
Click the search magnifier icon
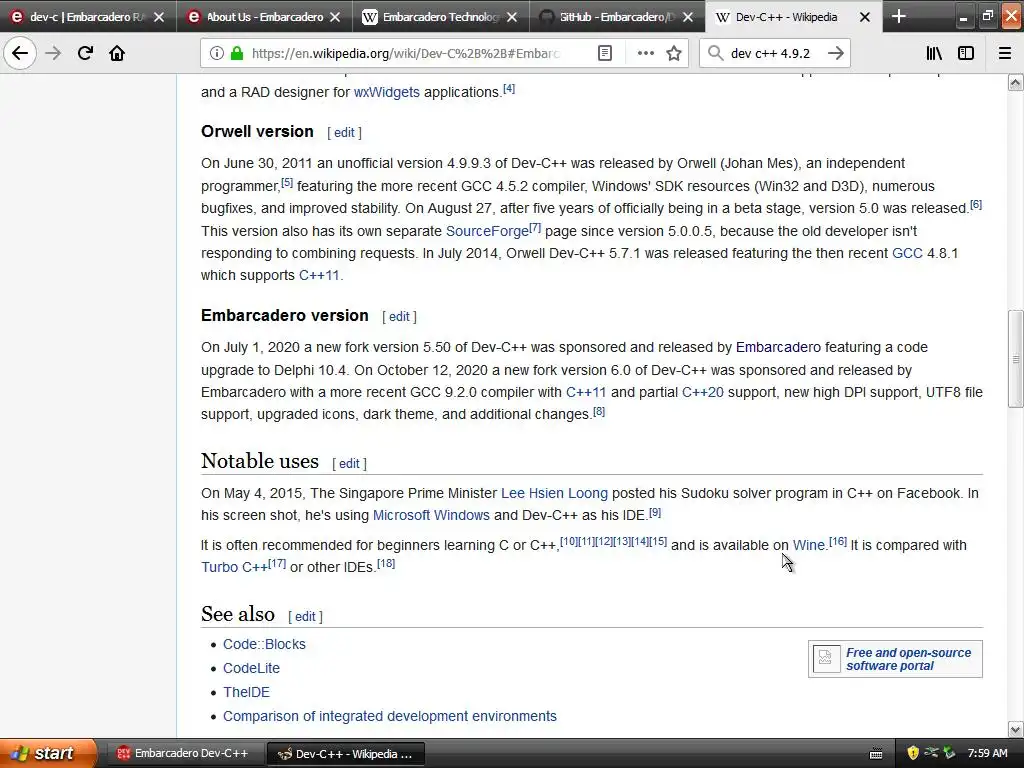[x=715, y=53]
